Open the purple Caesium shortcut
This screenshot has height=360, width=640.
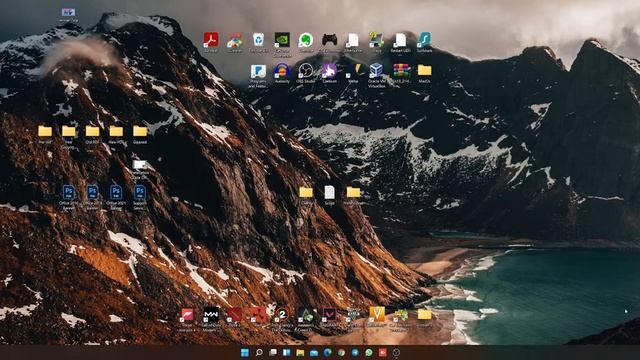(x=329, y=71)
